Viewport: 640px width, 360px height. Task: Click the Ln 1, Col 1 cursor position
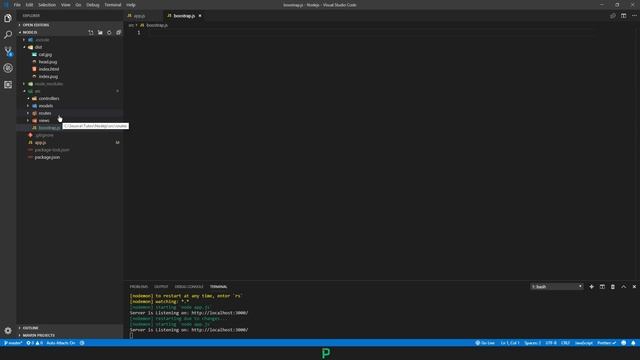(x=510, y=343)
